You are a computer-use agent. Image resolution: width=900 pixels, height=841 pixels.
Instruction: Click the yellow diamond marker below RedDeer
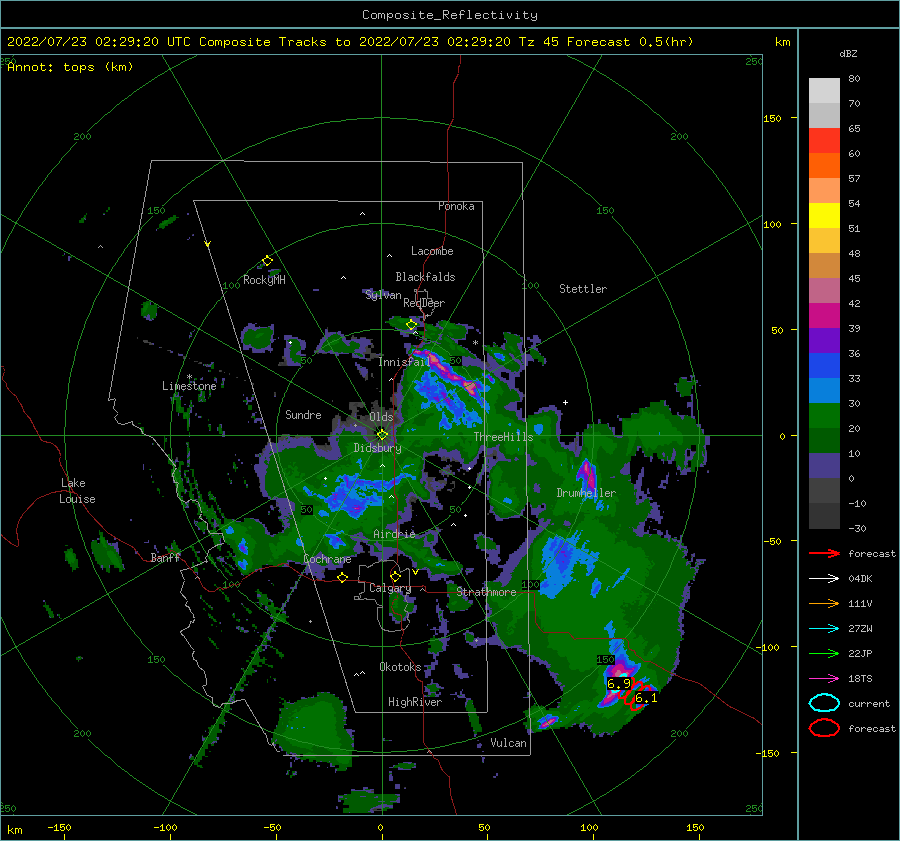tap(411, 325)
